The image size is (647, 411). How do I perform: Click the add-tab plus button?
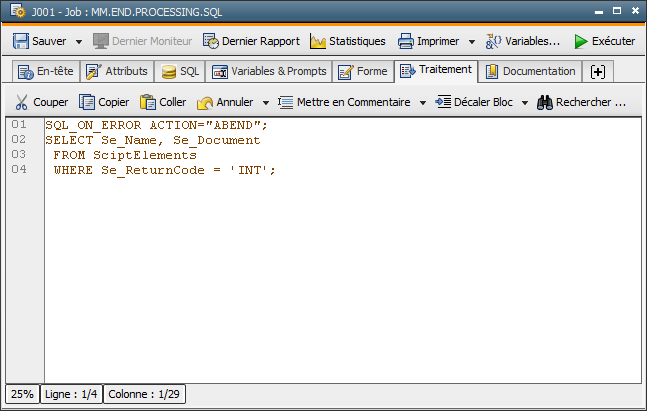pos(598,72)
